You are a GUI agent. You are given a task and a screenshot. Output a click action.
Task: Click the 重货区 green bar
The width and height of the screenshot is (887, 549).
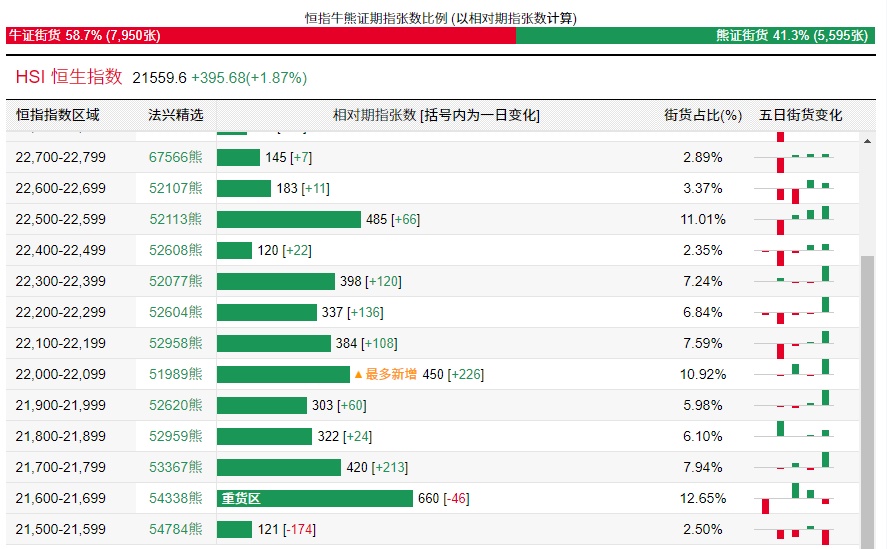tap(314, 498)
